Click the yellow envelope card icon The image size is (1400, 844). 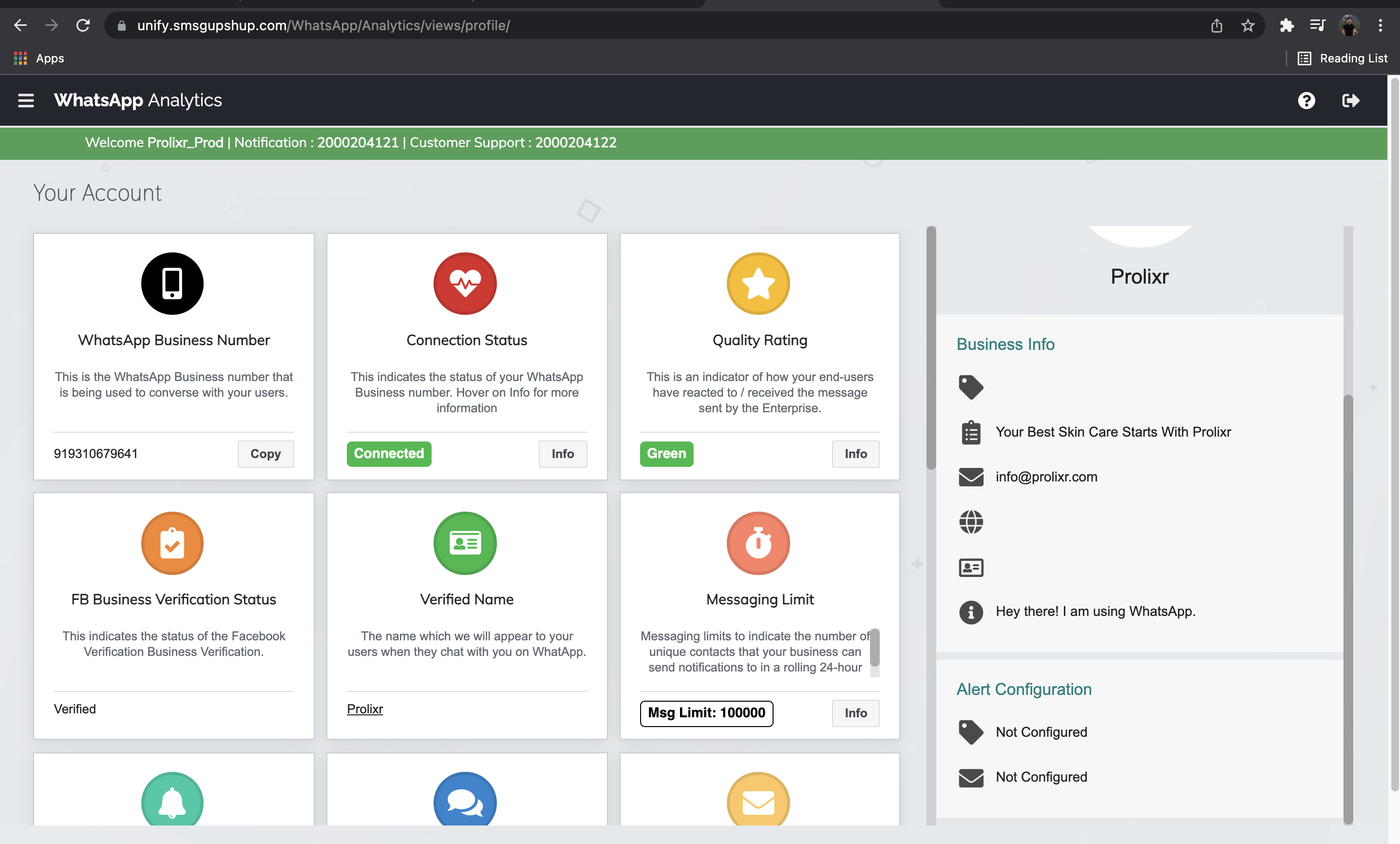pyautogui.click(x=758, y=799)
